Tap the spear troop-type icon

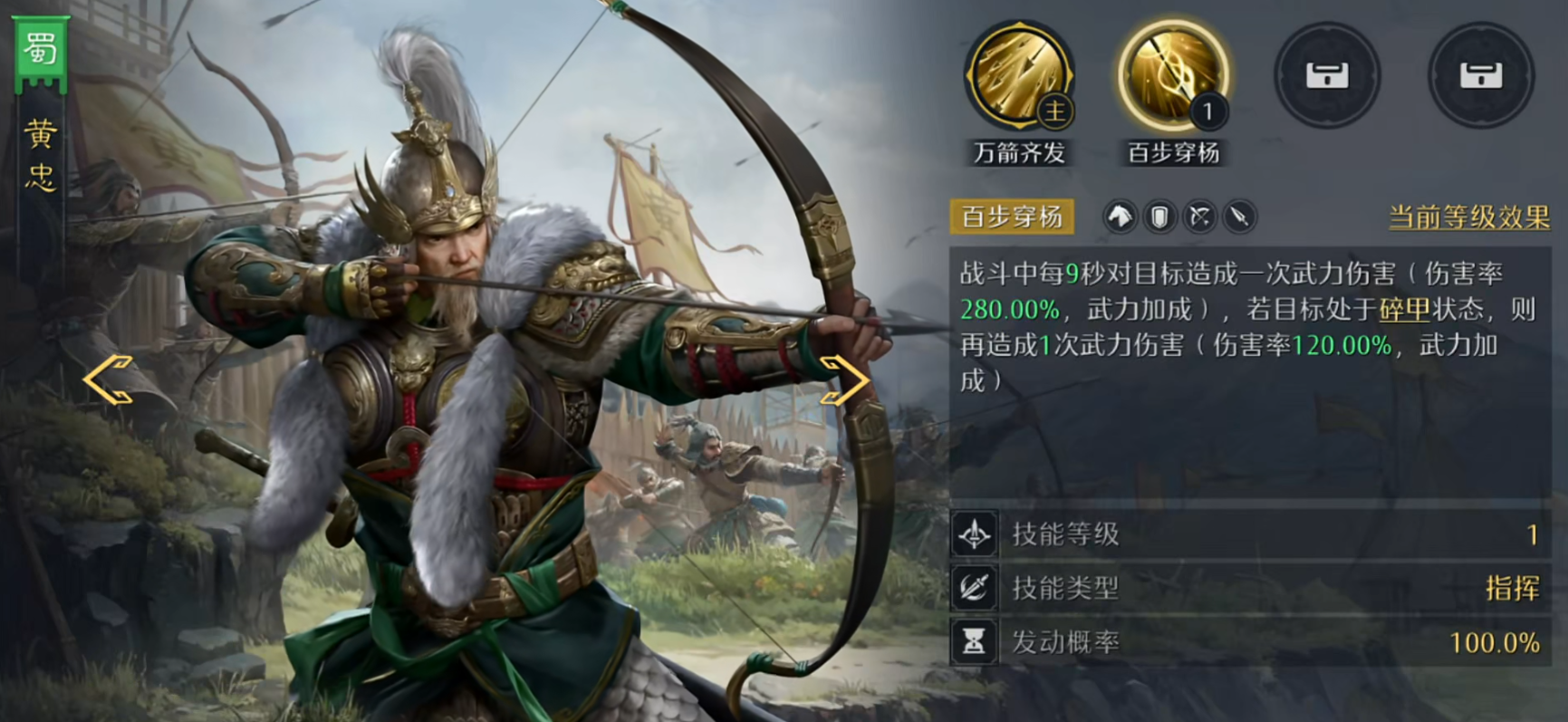1239,217
